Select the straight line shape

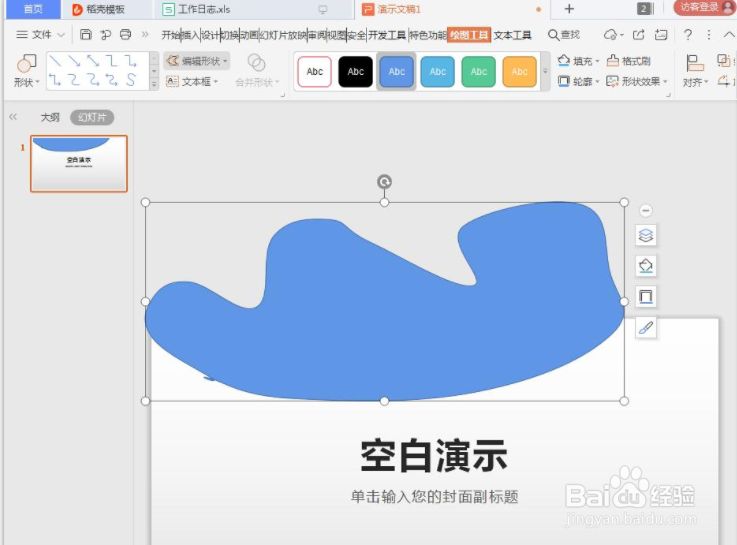click(55, 61)
